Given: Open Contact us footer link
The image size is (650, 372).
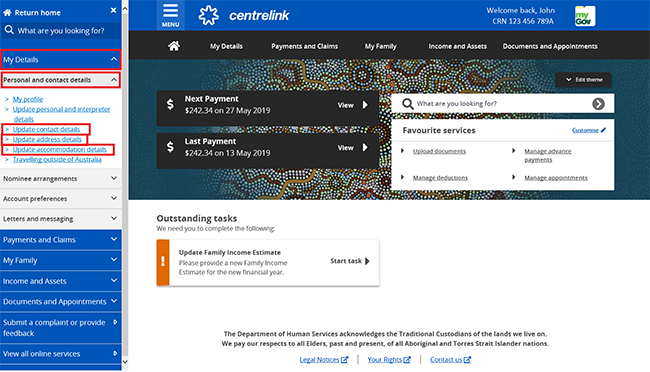Looking at the screenshot, I should click(x=446, y=360).
